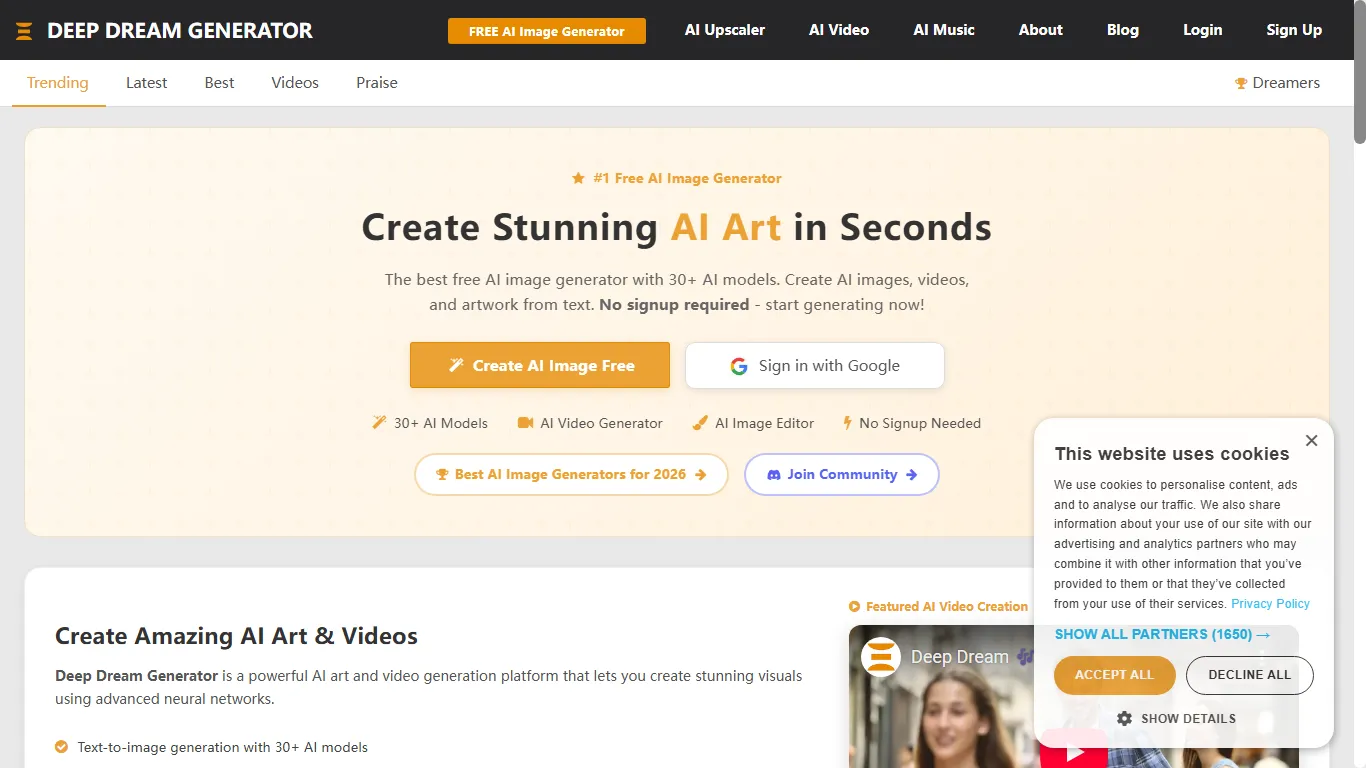Click the gear icon beside Show Details

click(1124, 718)
